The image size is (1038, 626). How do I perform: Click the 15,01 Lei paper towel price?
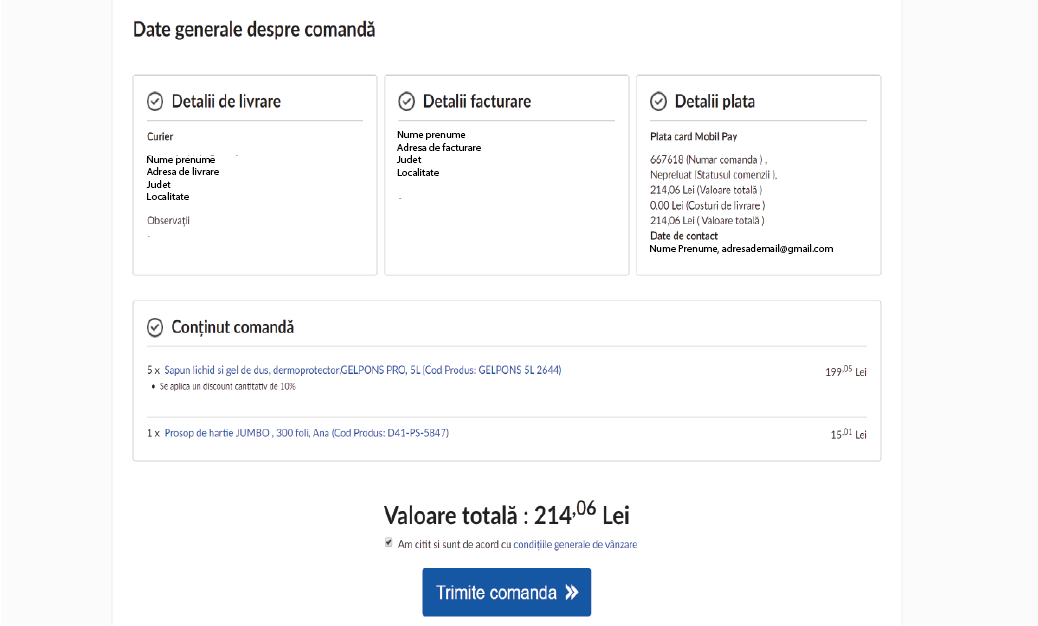tap(848, 434)
